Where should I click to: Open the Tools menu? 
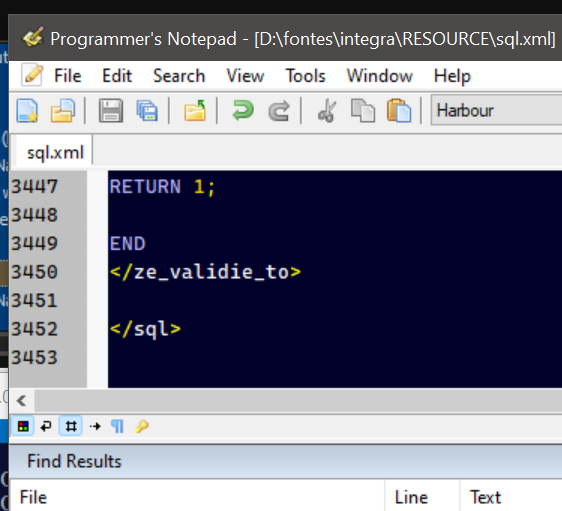pos(305,76)
